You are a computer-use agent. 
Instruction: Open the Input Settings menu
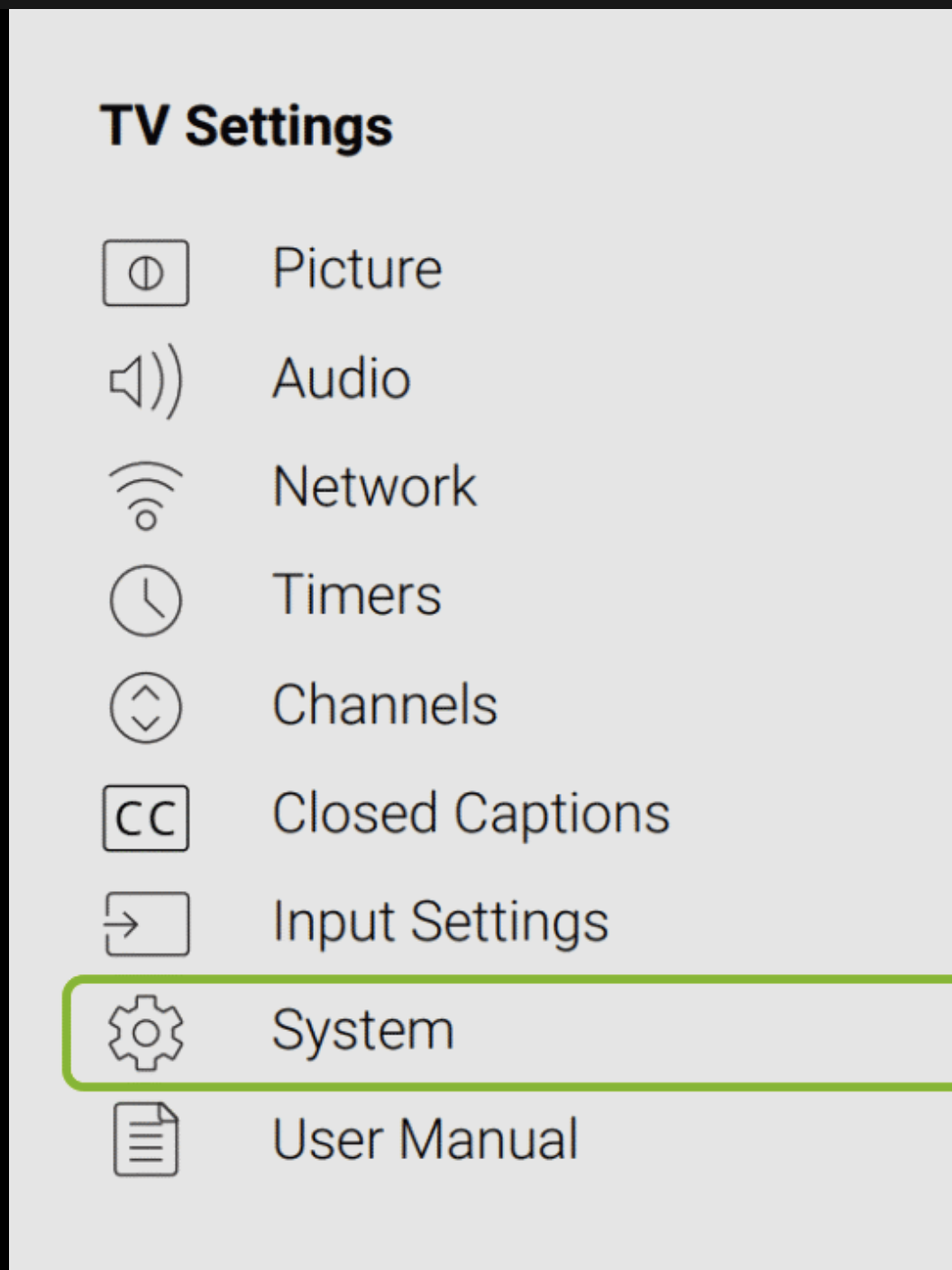point(439,922)
